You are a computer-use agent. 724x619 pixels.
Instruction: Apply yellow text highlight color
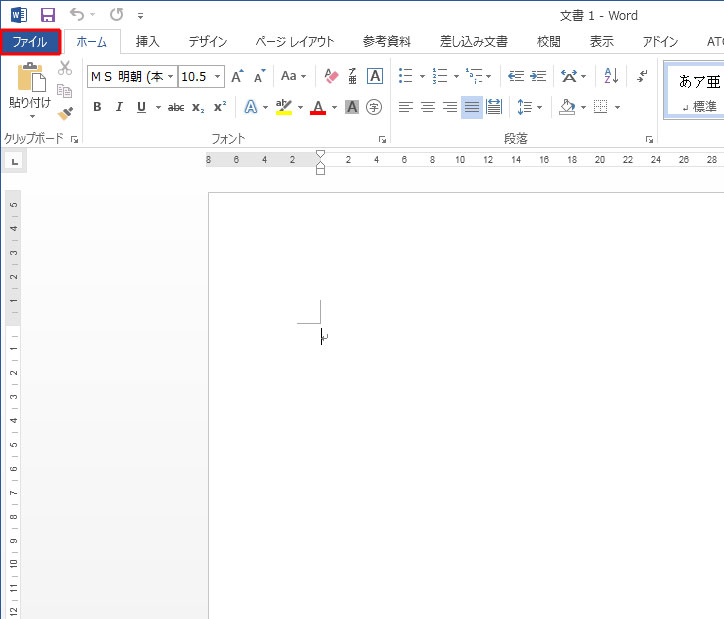pos(284,107)
